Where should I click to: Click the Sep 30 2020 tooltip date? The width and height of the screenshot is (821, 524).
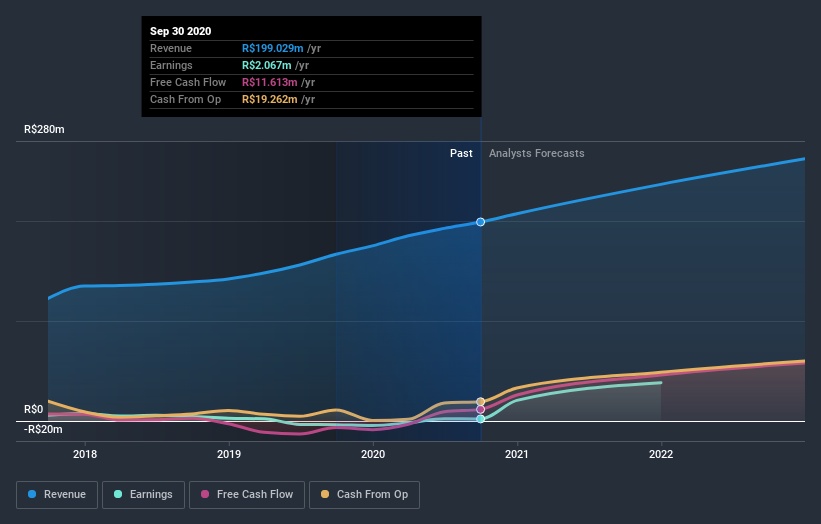(x=181, y=31)
